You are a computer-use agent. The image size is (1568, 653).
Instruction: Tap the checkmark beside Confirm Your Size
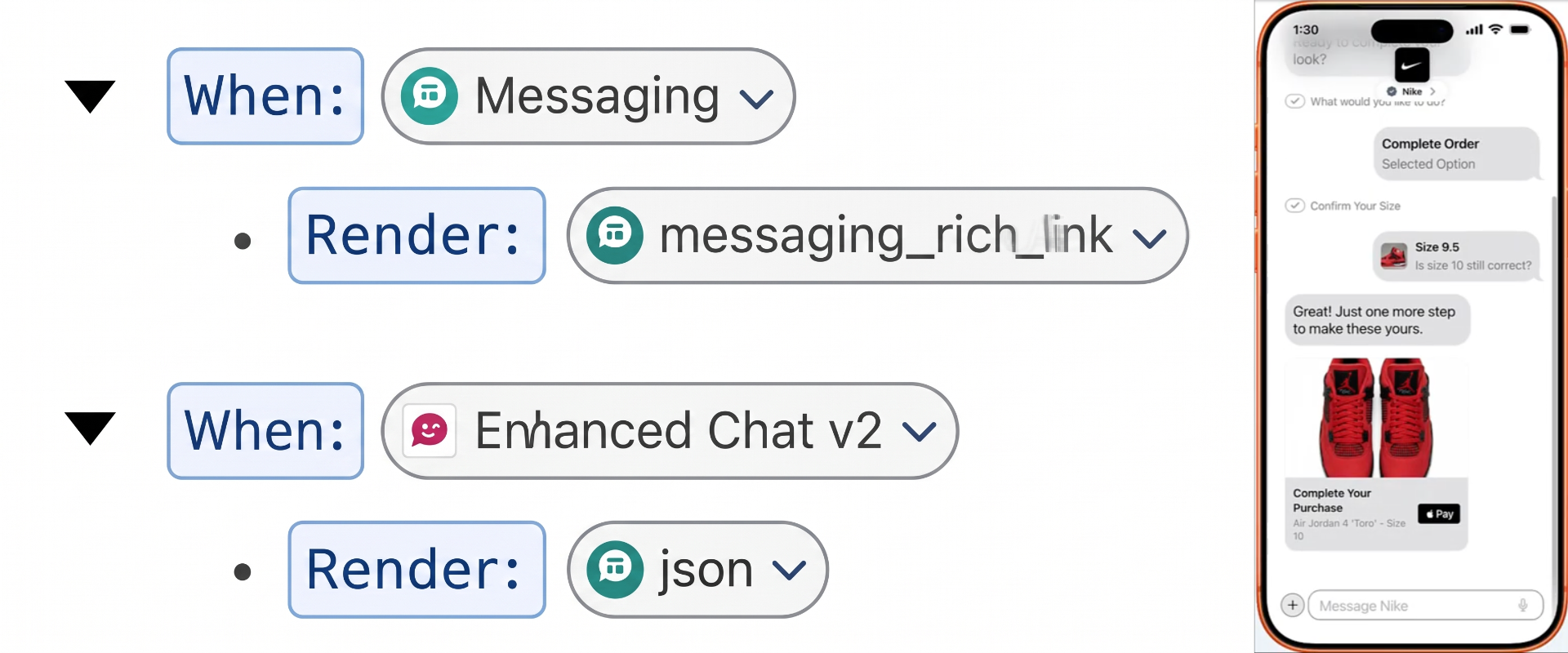(x=1294, y=206)
